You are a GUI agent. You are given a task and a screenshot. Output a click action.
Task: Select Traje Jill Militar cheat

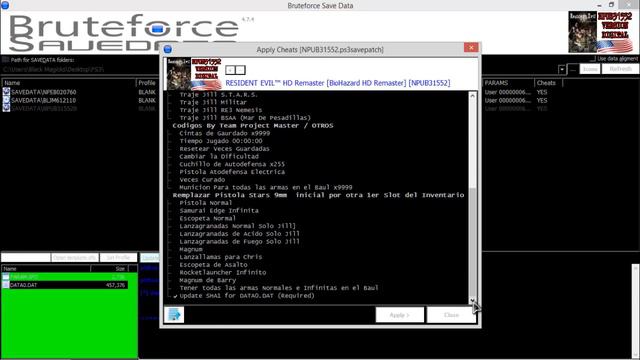[x=213, y=102]
